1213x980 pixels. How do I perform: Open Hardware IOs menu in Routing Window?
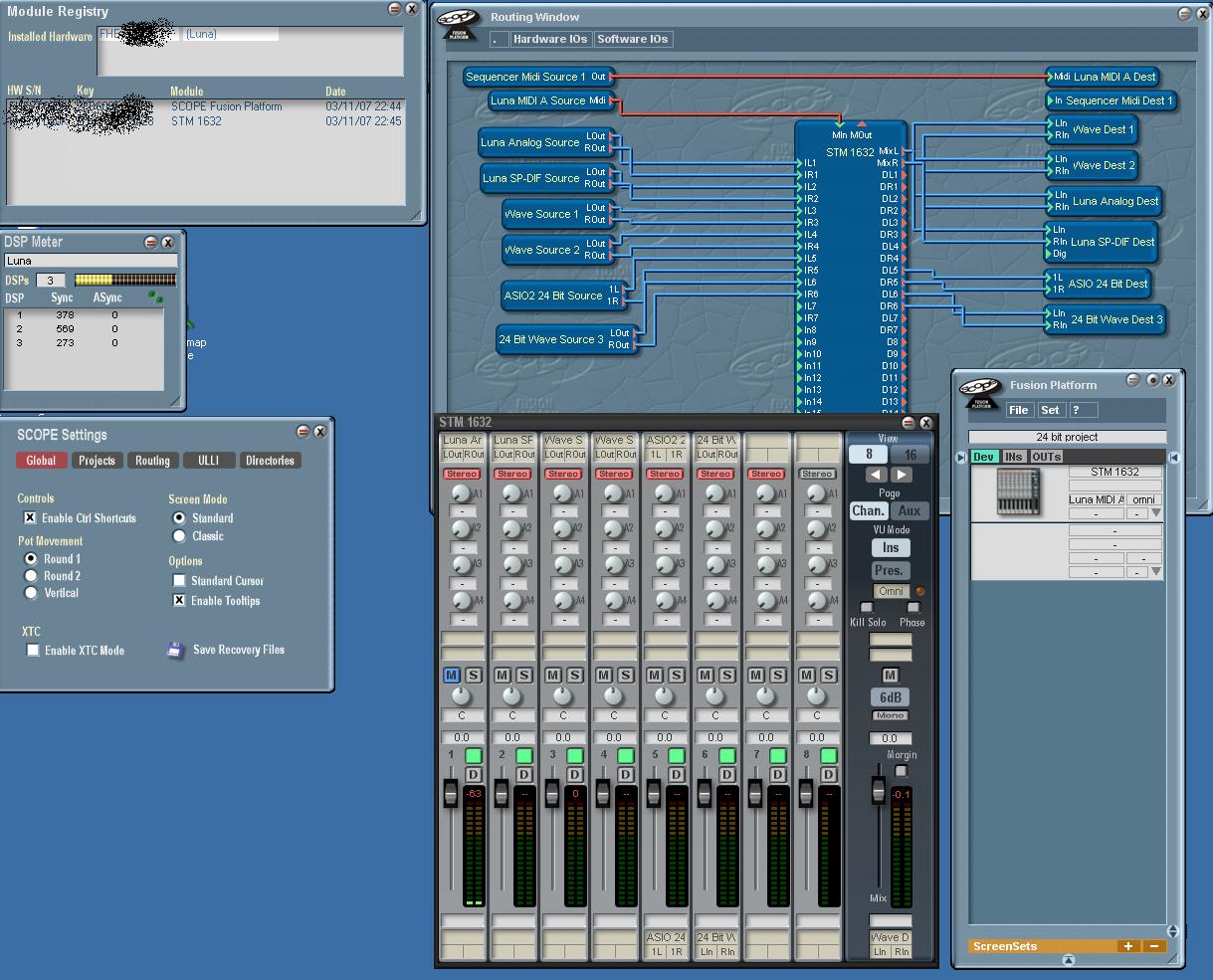[x=550, y=39]
